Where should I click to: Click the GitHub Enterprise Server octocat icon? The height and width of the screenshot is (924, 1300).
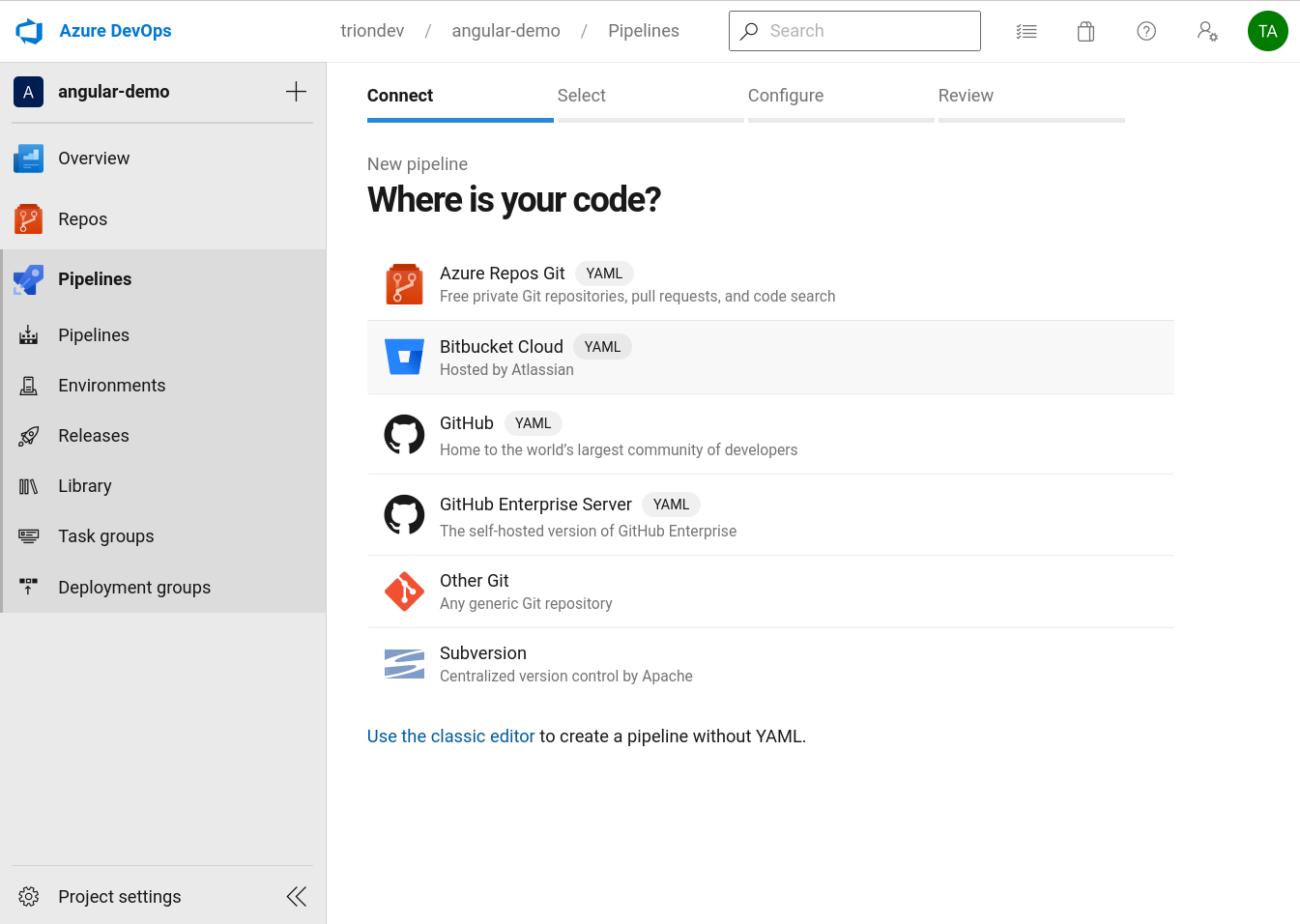[x=404, y=515]
